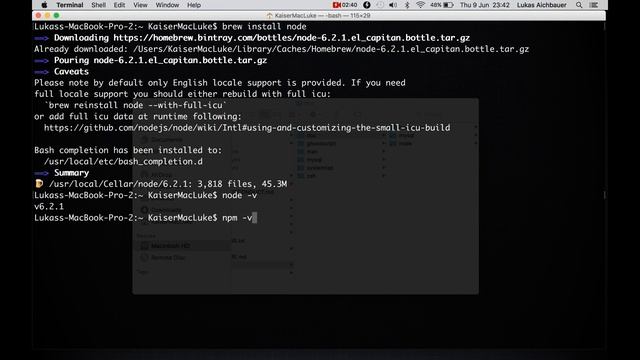This screenshot has width=640, height=360.
Task: Close the Terminal window with red button
Action: tap(38, 16)
